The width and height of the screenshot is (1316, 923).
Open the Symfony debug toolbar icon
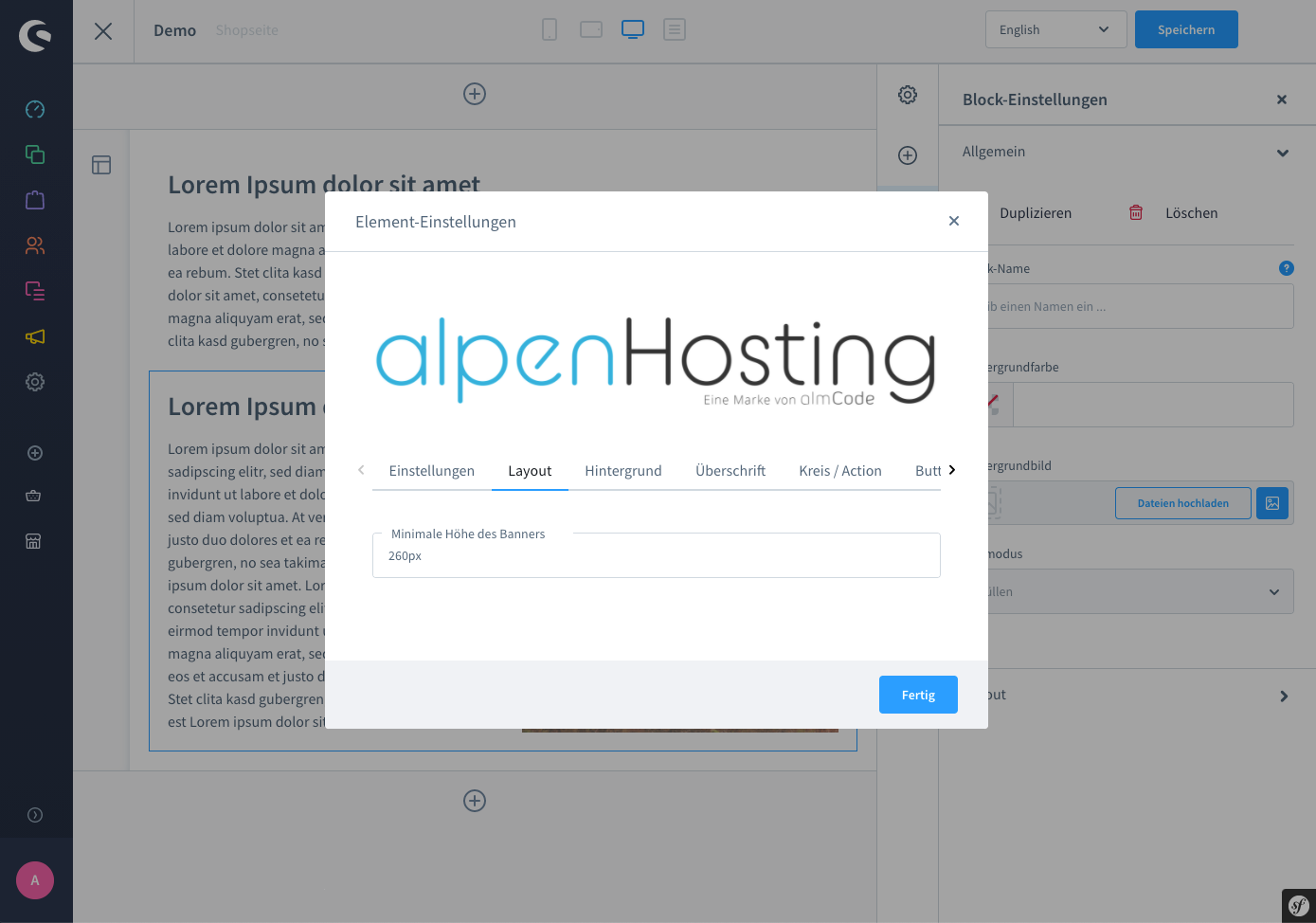1299,906
